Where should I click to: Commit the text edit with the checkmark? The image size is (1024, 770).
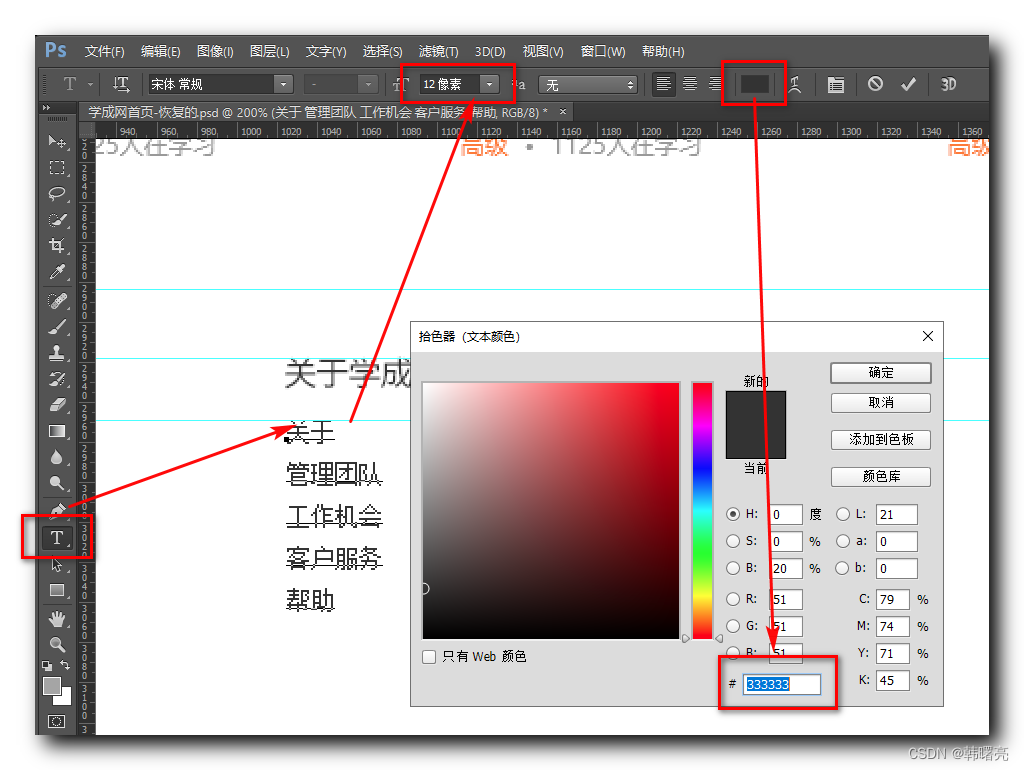tap(908, 84)
